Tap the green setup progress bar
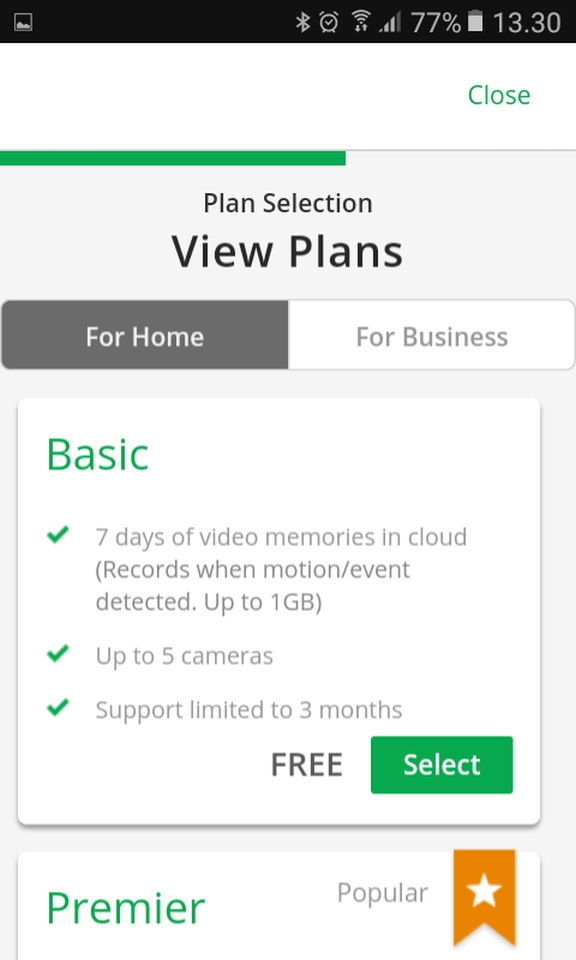 pos(173,158)
